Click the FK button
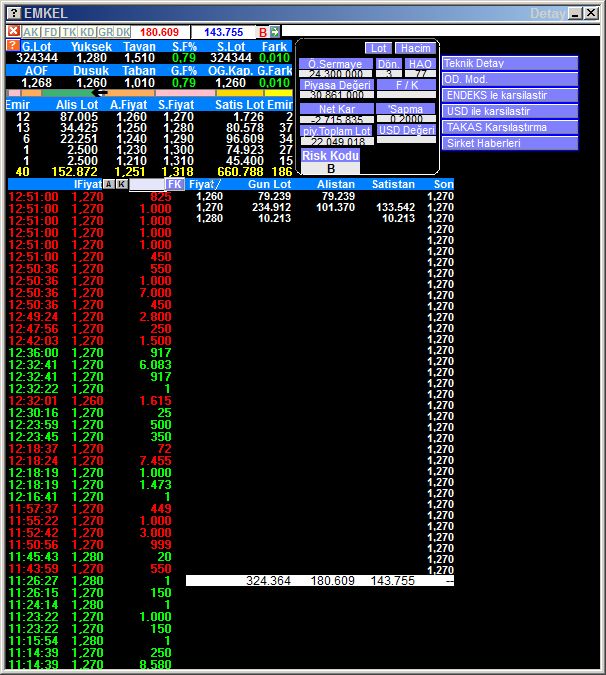Screen dimensions: 606x675 (175, 184)
